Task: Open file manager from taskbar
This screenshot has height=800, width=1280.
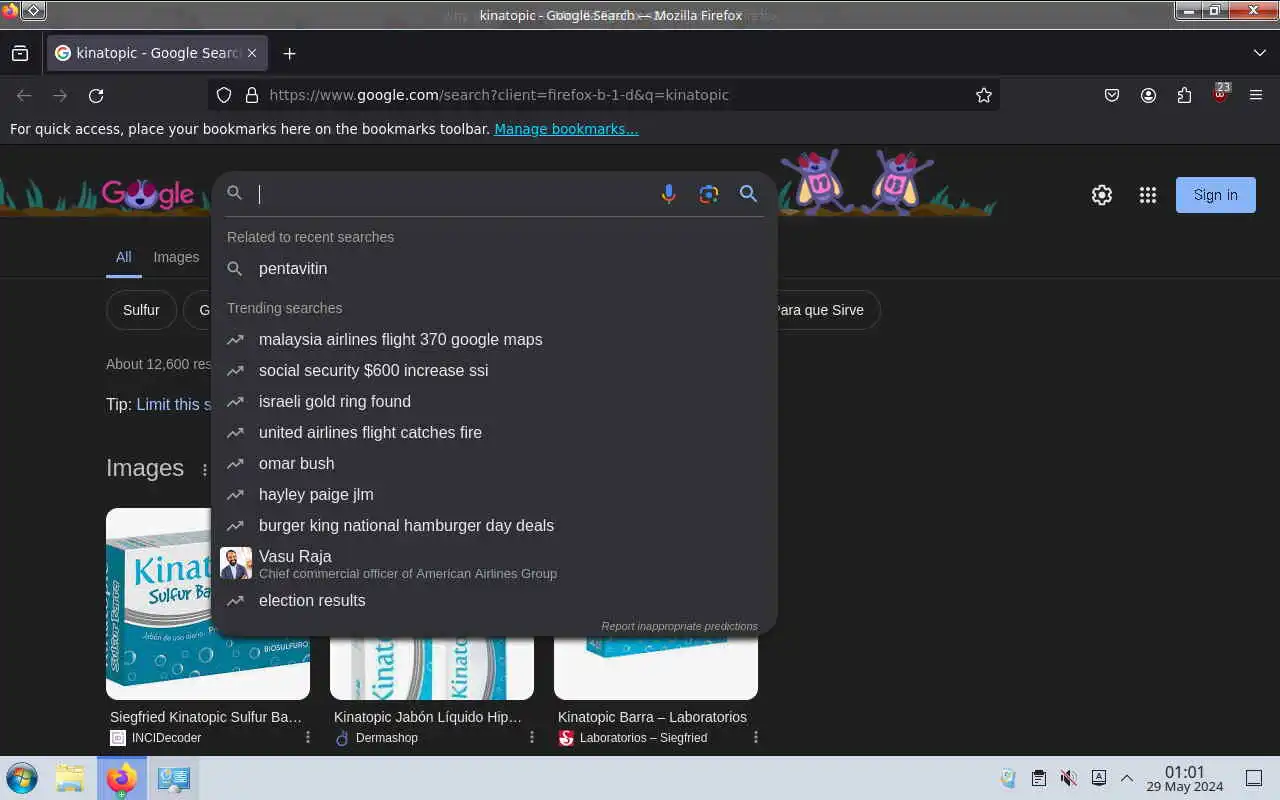Action: (70, 778)
